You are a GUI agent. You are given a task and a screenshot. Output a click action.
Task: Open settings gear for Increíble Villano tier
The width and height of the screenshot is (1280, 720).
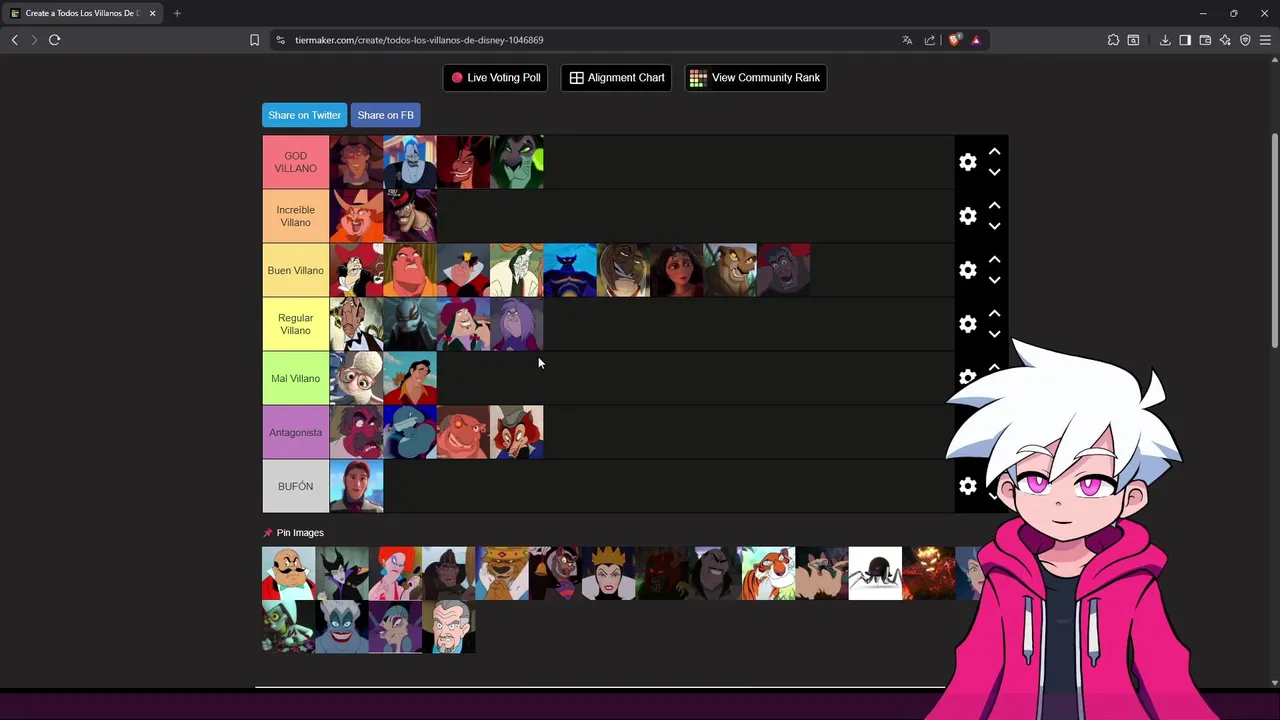click(x=967, y=216)
